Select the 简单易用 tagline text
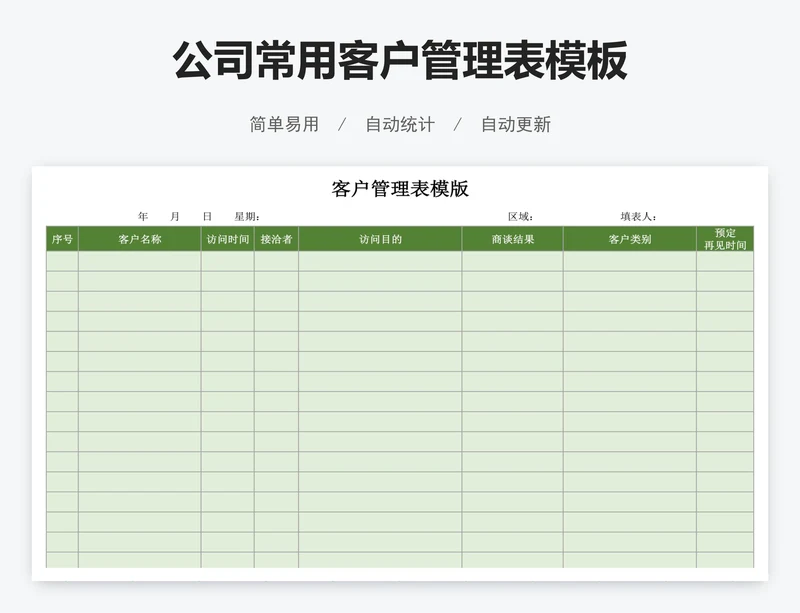The image size is (800, 613). 284,125
